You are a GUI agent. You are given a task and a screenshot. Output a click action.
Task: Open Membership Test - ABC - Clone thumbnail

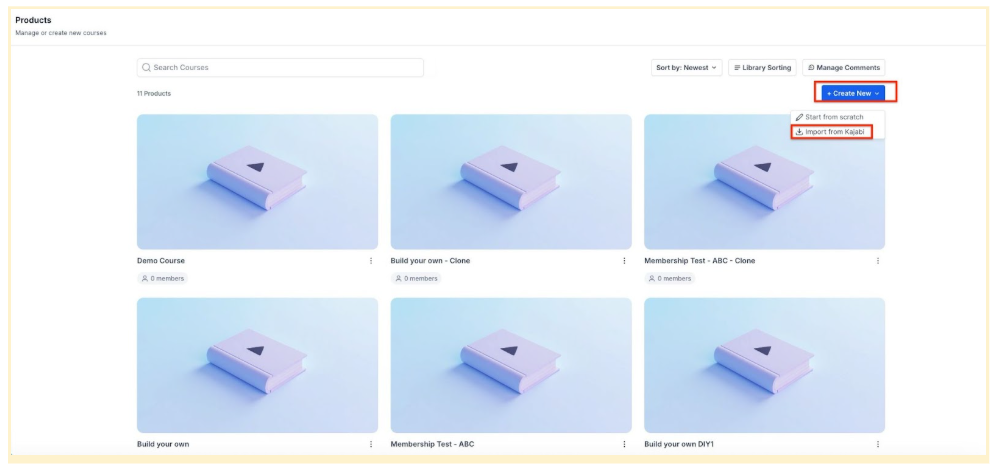pos(765,182)
